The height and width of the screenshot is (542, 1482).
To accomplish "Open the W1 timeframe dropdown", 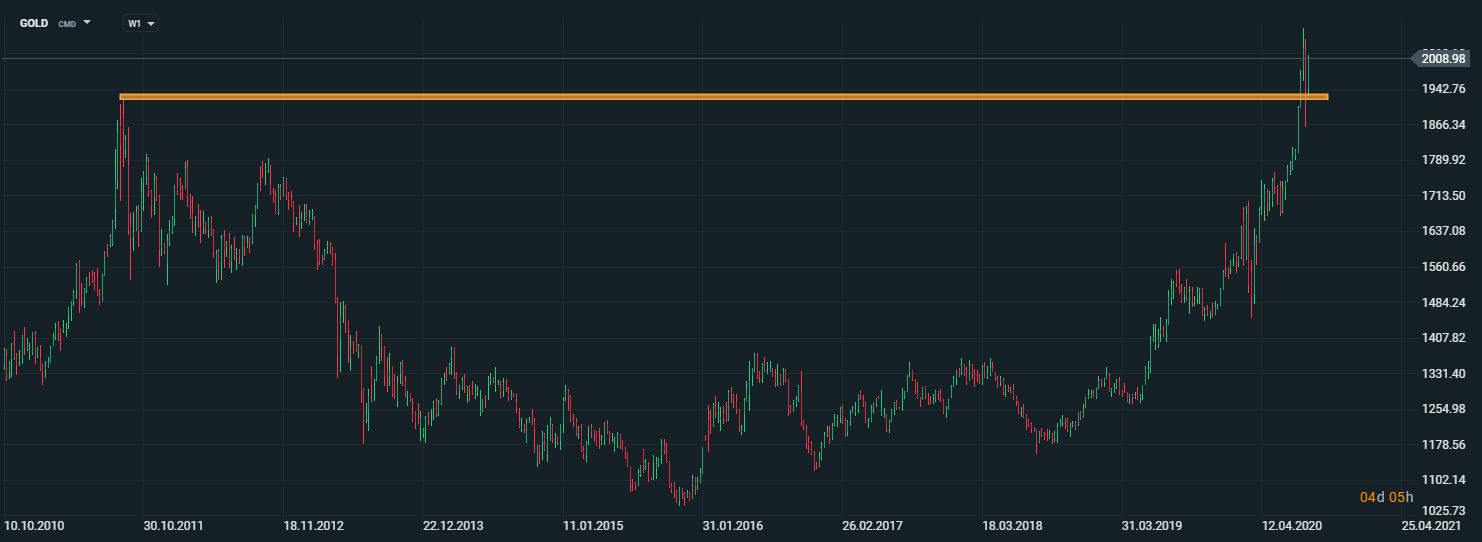I will pyautogui.click(x=141, y=23).
